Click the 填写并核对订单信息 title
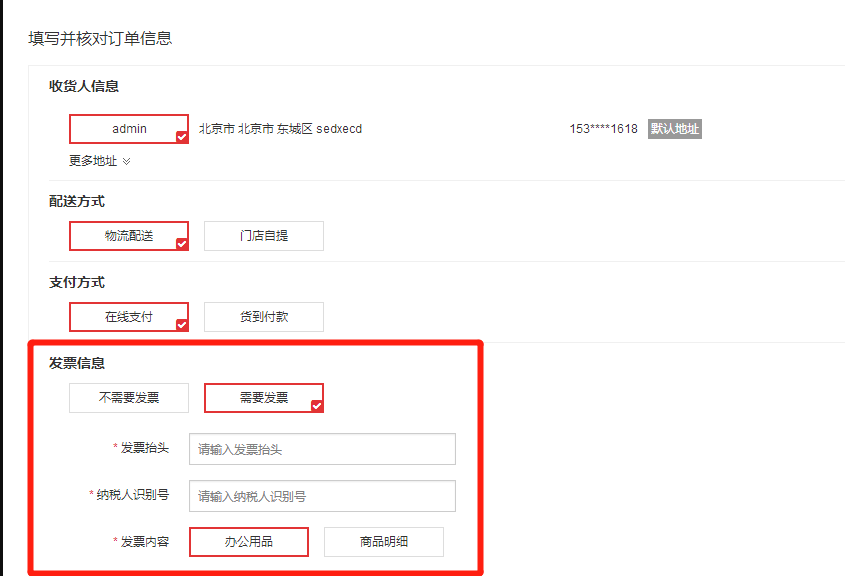Screen dimensions: 845x576 [x=100, y=39]
